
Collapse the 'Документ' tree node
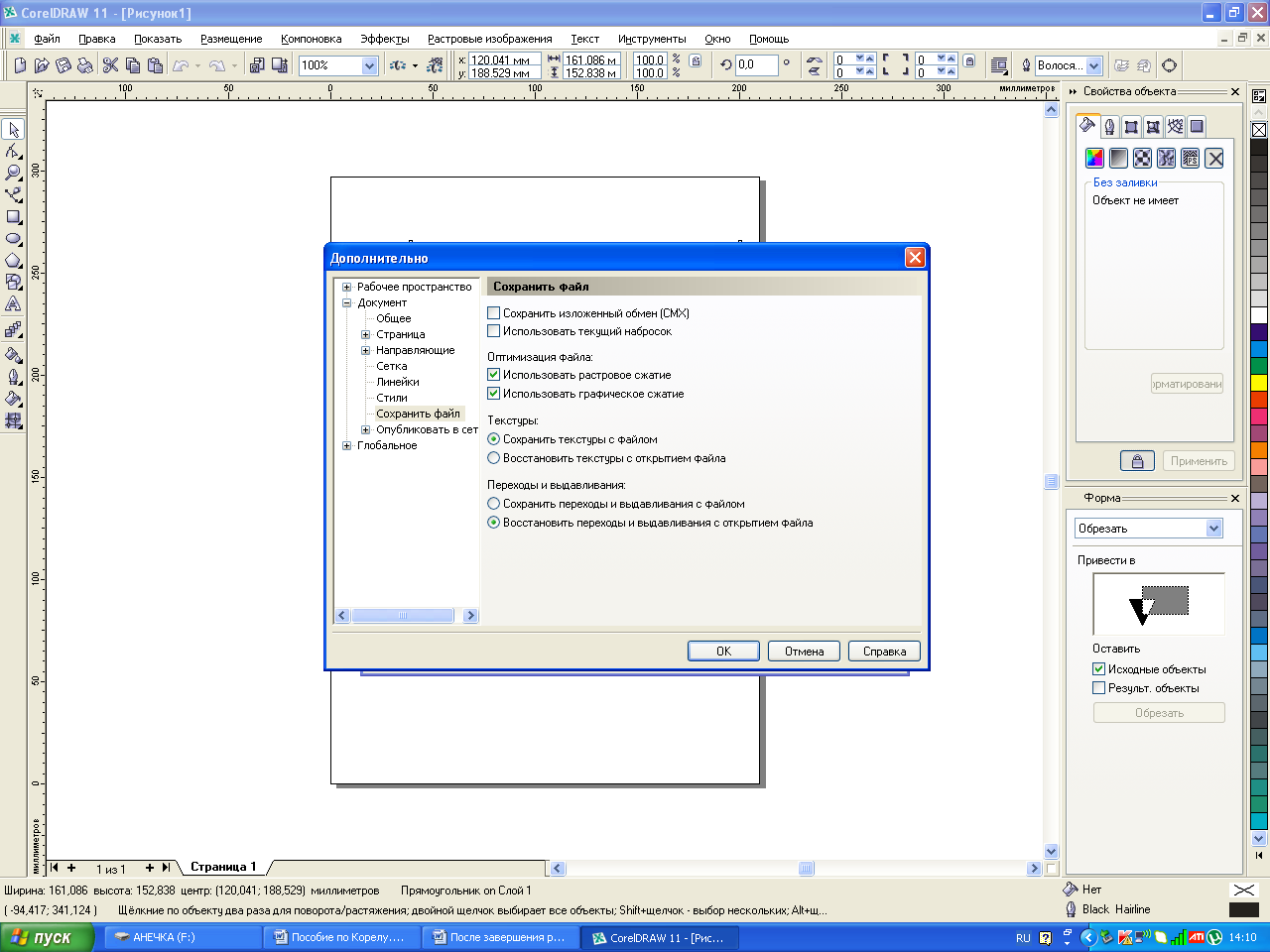(x=347, y=302)
